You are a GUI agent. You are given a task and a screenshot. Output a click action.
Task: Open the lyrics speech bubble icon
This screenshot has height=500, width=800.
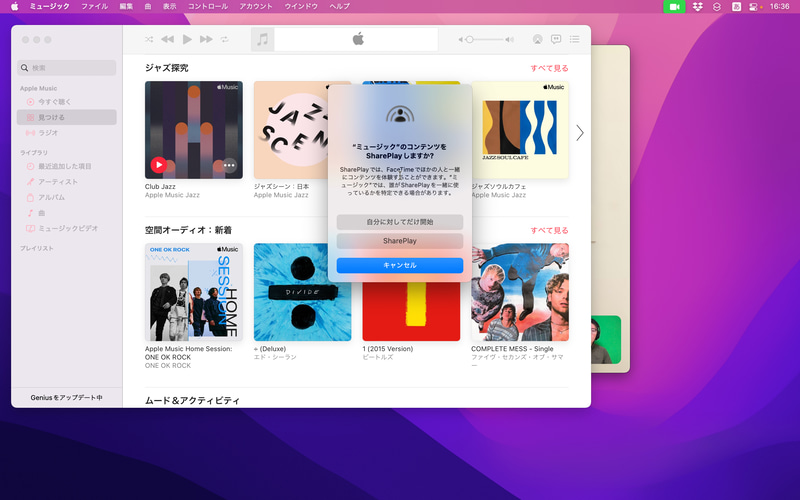pyautogui.click(x=556, y=39)
